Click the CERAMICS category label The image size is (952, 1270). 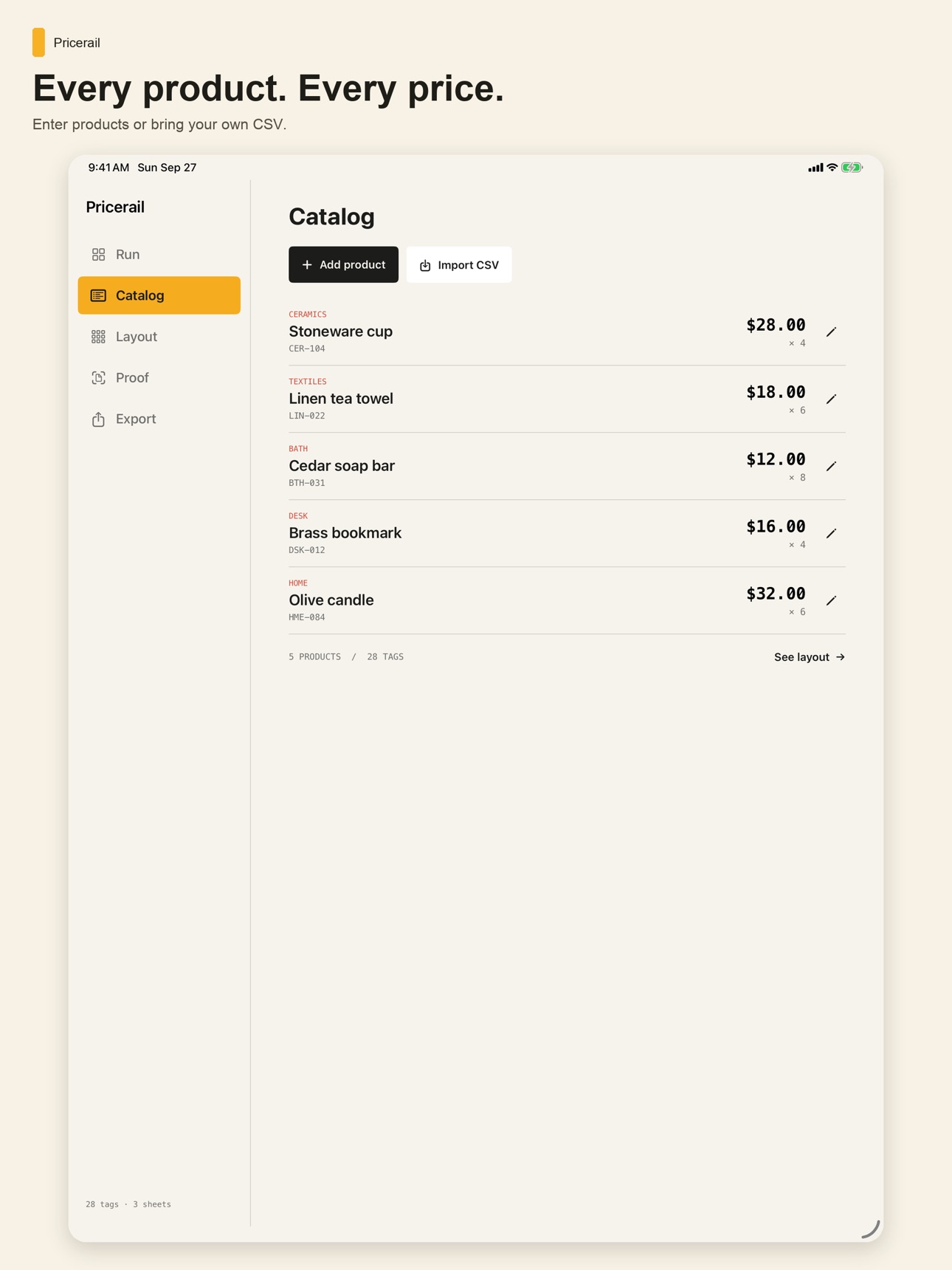point(308,315)
